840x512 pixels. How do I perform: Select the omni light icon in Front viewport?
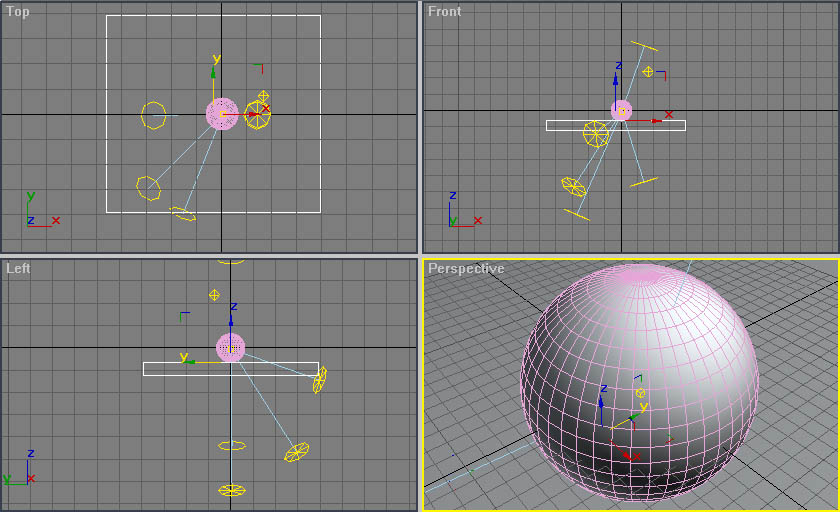648,71
